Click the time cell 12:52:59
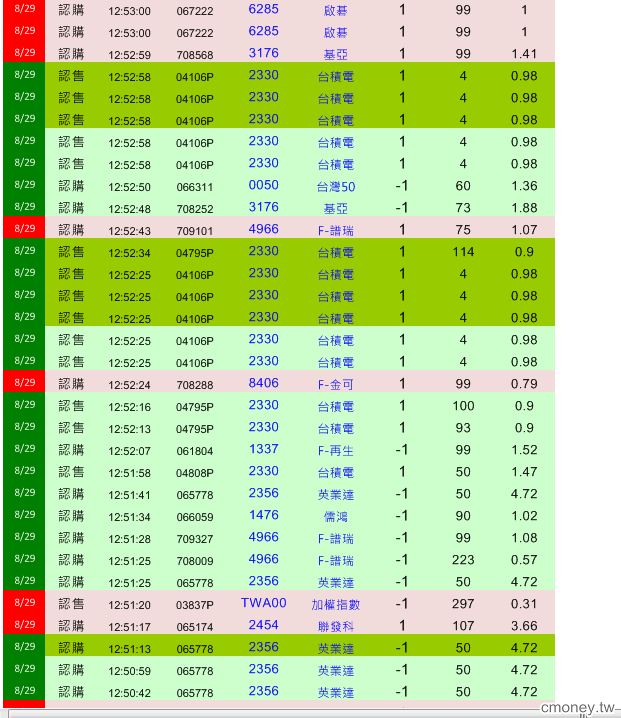 click(x=129, y=55)
